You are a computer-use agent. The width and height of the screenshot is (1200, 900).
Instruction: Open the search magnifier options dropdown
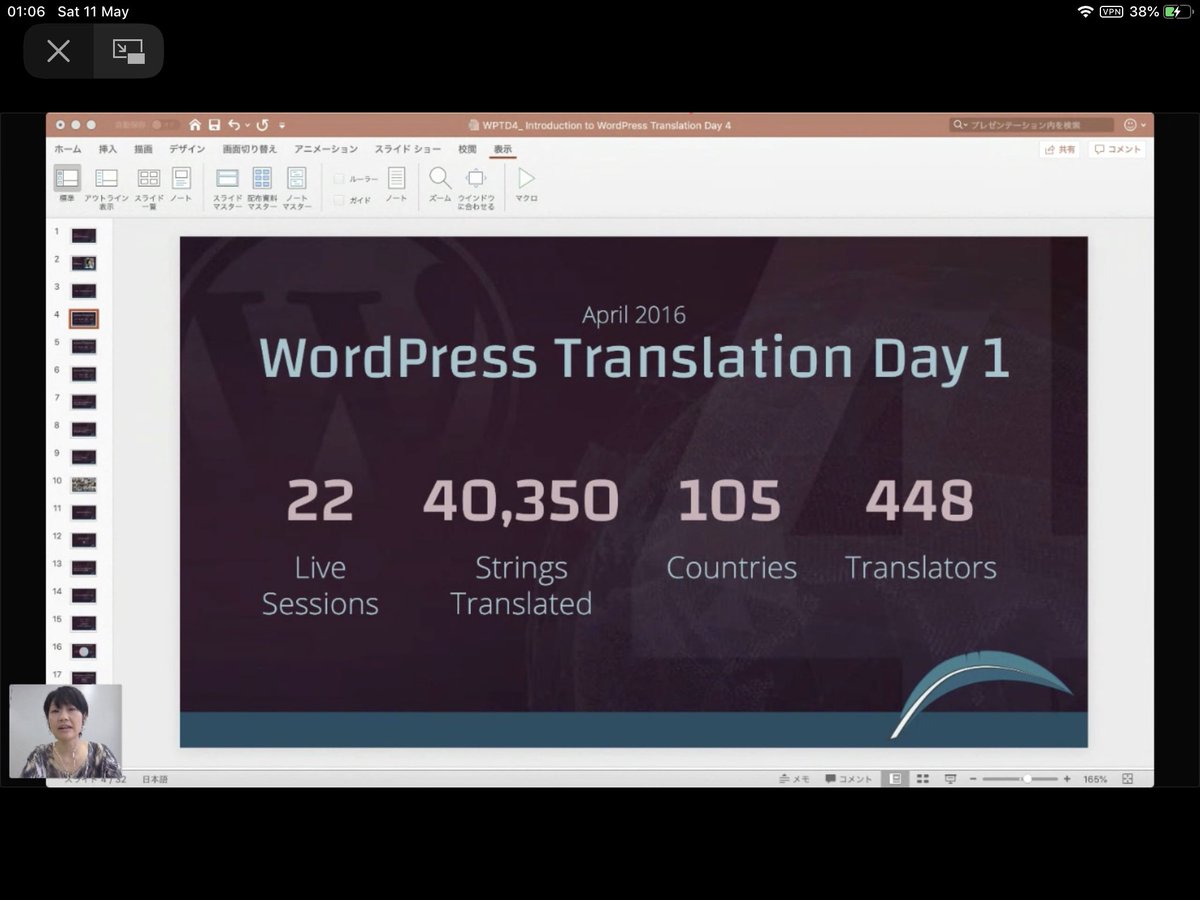click(x=960, y=125)
